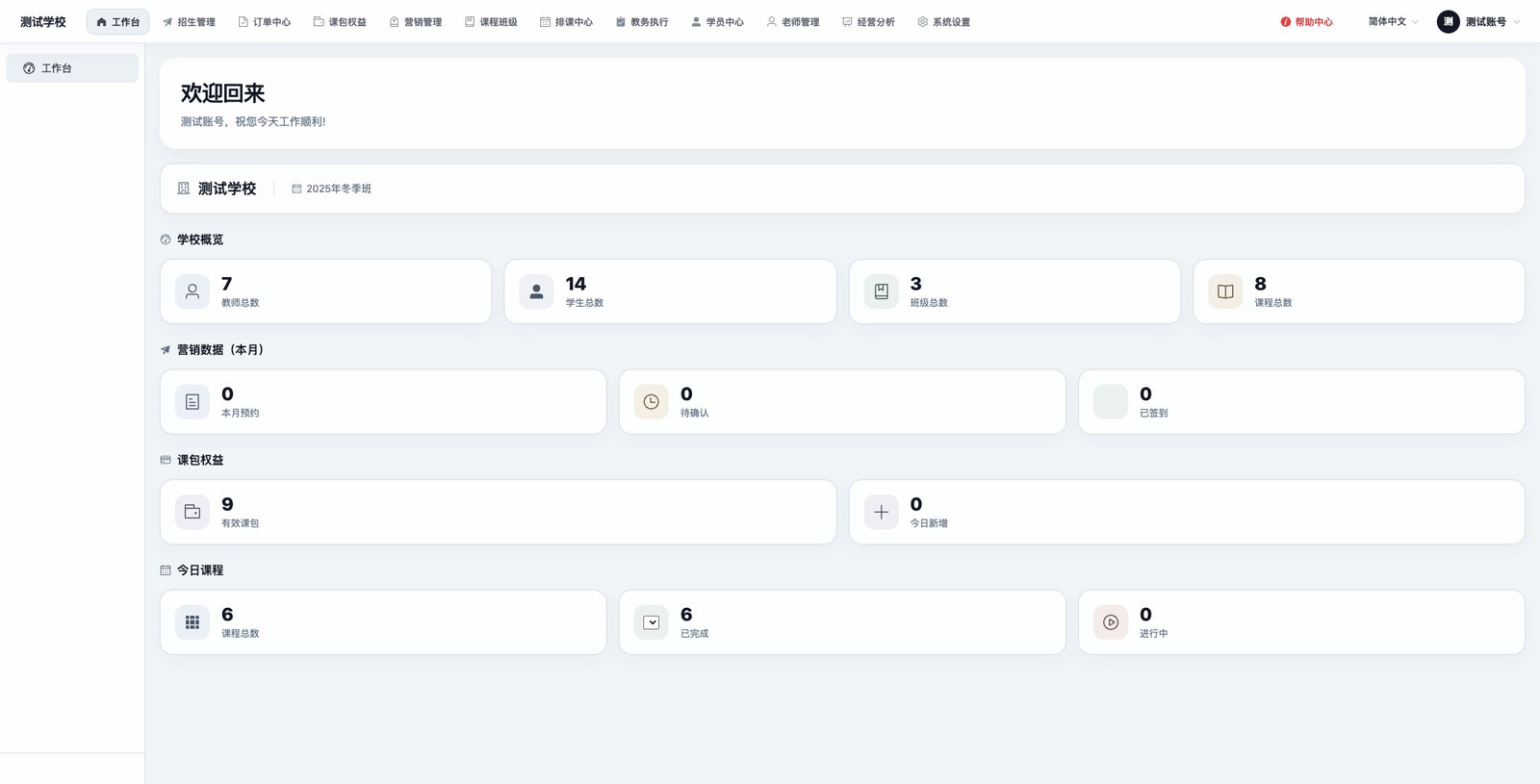Select the 2025年冬季班 term selector
This screenshot has height=784, width=1540.
[x=332, y=189]
